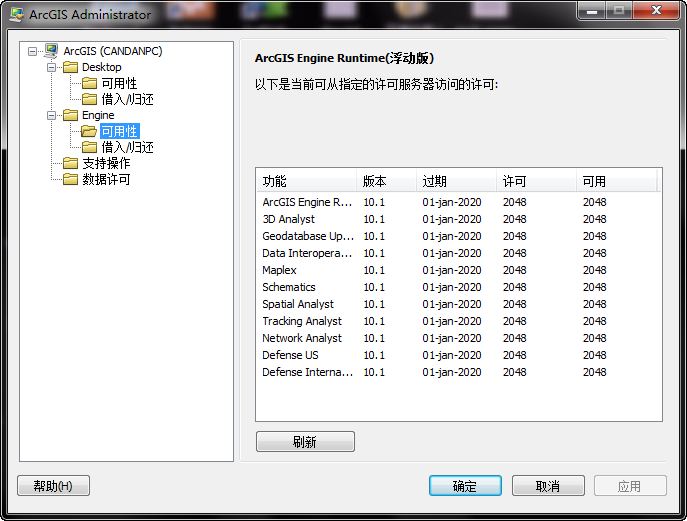Click the Engine folder icon
687x521 pixels.
70,115
